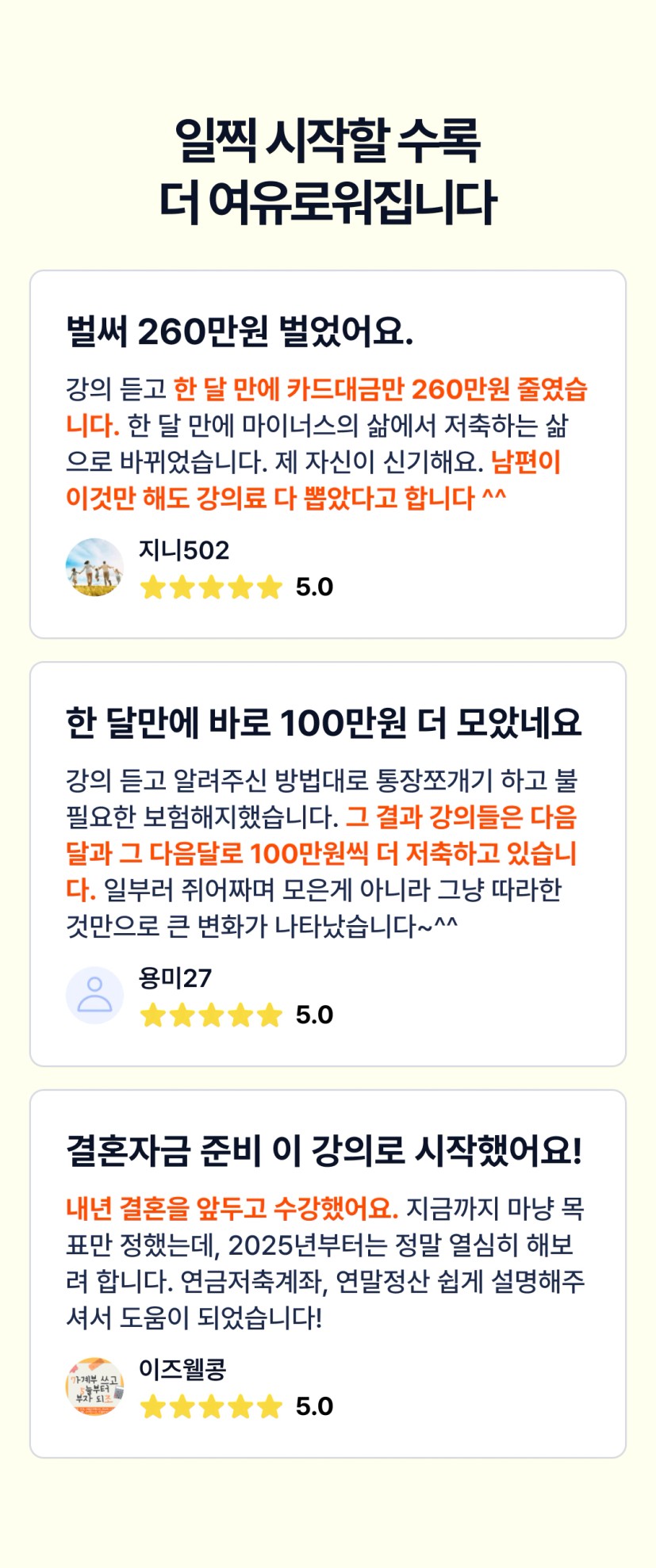The height and width of the screenshot is (1568, 656).
Task: Select the star rating under 이즈웰콩
Action: pyautogui.click(x=211, y=1407)
